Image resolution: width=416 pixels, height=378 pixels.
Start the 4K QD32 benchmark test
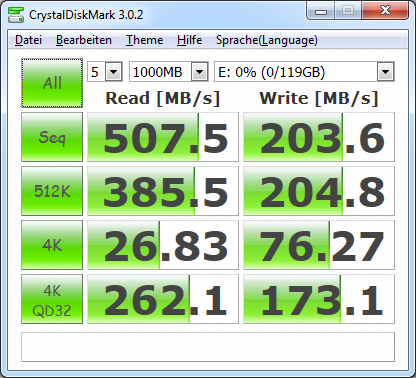tap(52, 299)
